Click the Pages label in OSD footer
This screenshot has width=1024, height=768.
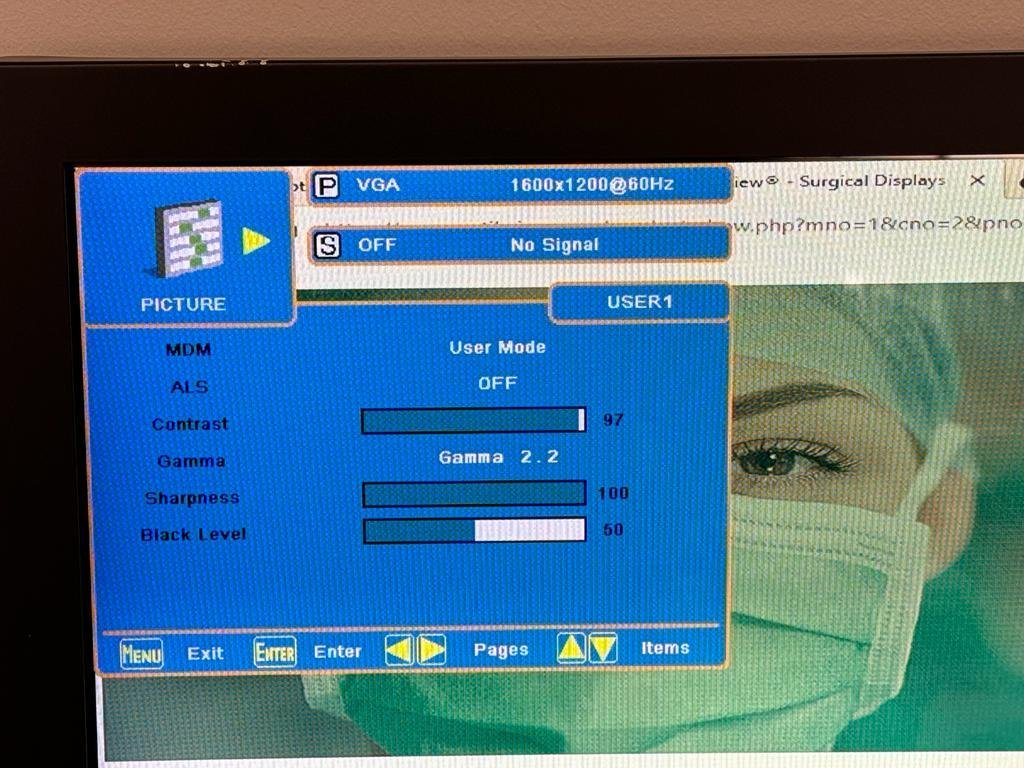[x=501, y=650]
